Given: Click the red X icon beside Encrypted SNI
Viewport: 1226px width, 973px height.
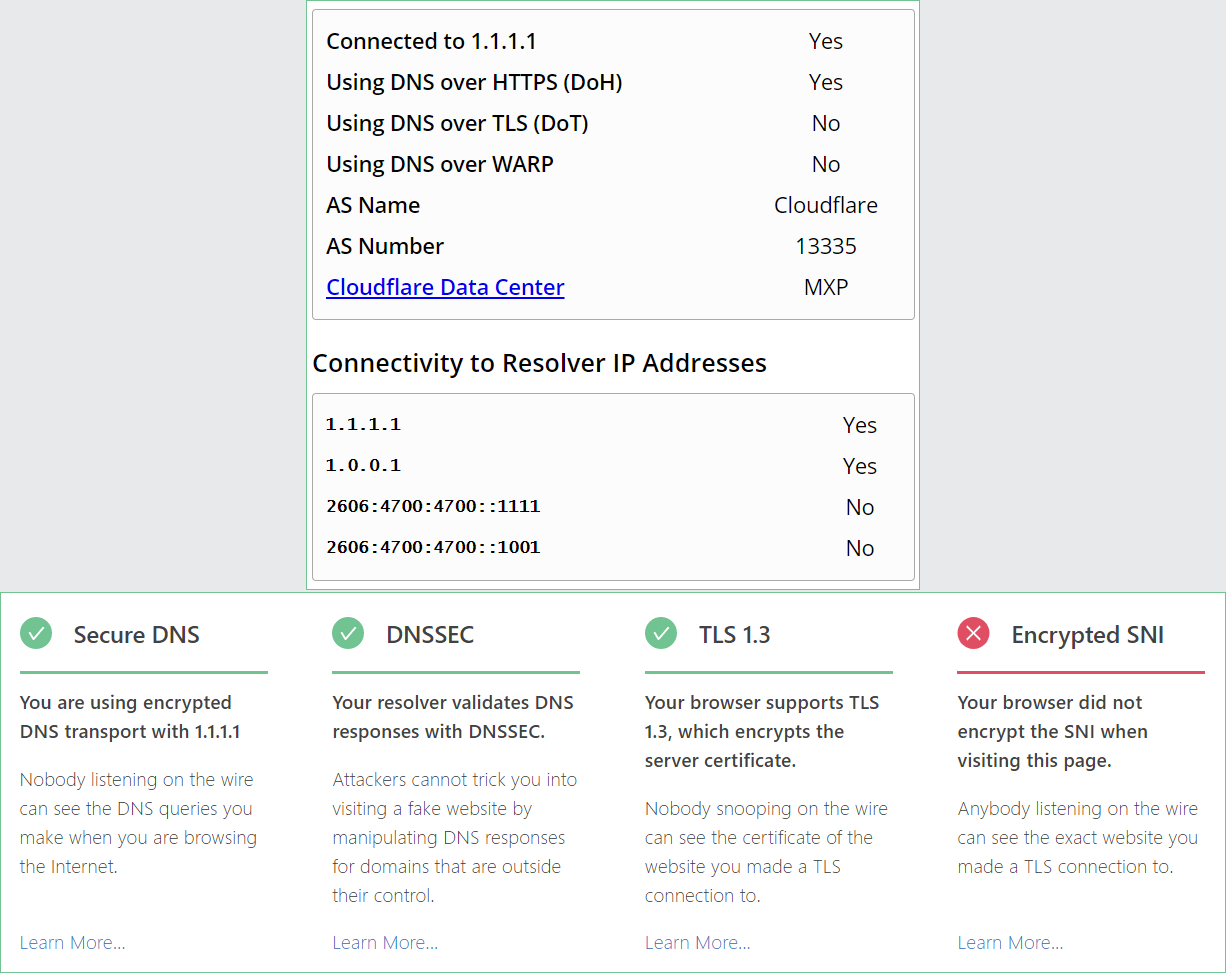Looking at the screenshot, I should pos(973,633).
